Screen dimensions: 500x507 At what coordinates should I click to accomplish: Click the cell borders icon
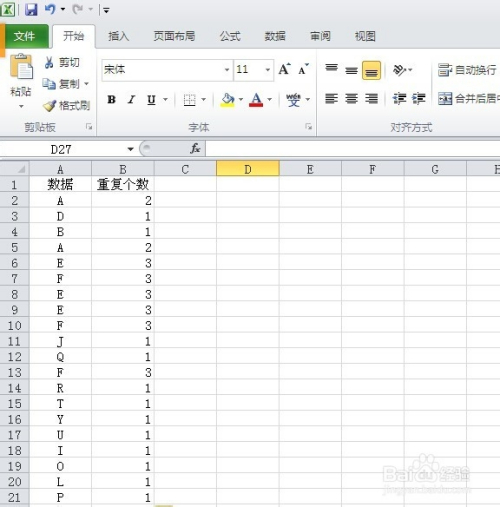point(189,99)
